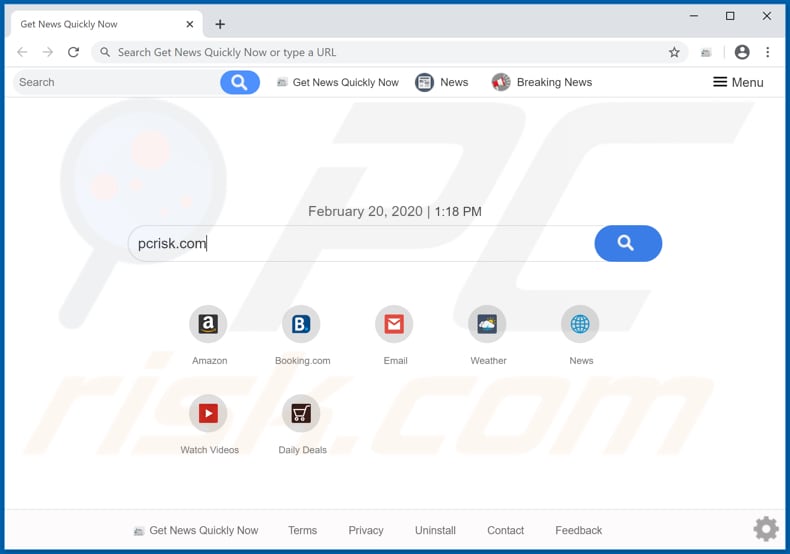Open the Feedback footer link

[578, 530]
